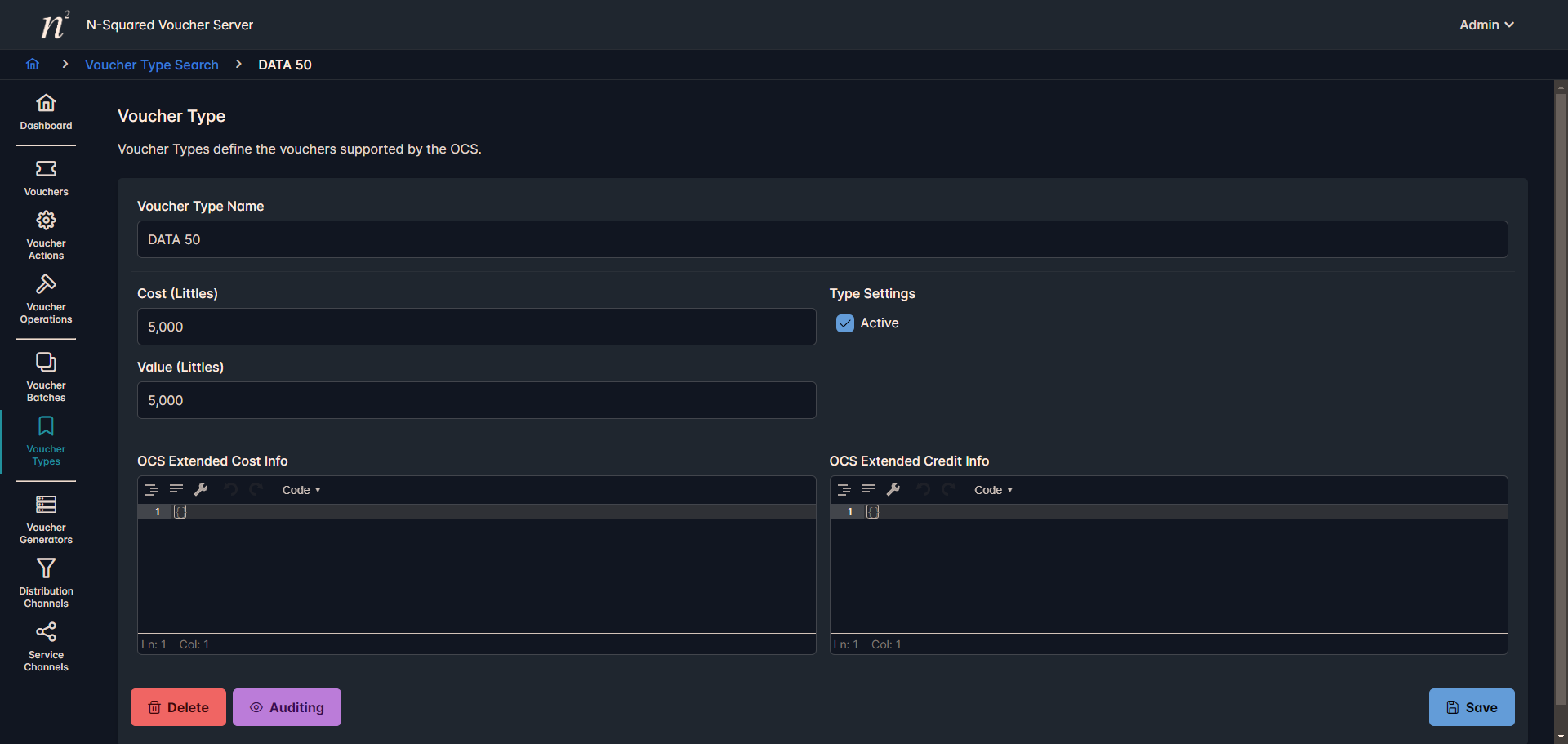Compact JSON in OCS Extended Cost Info editor
Screen dimensions: 1568x744
[x=176, y=490]
